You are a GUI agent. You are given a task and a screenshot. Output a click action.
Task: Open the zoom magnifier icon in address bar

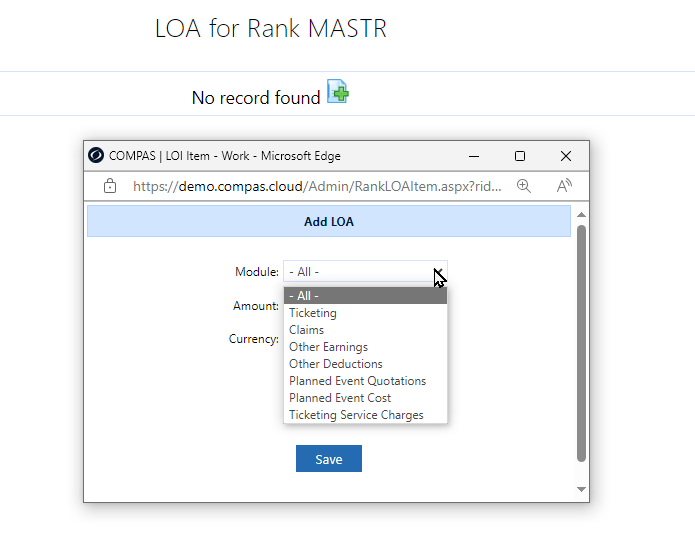tap(524, 186)
